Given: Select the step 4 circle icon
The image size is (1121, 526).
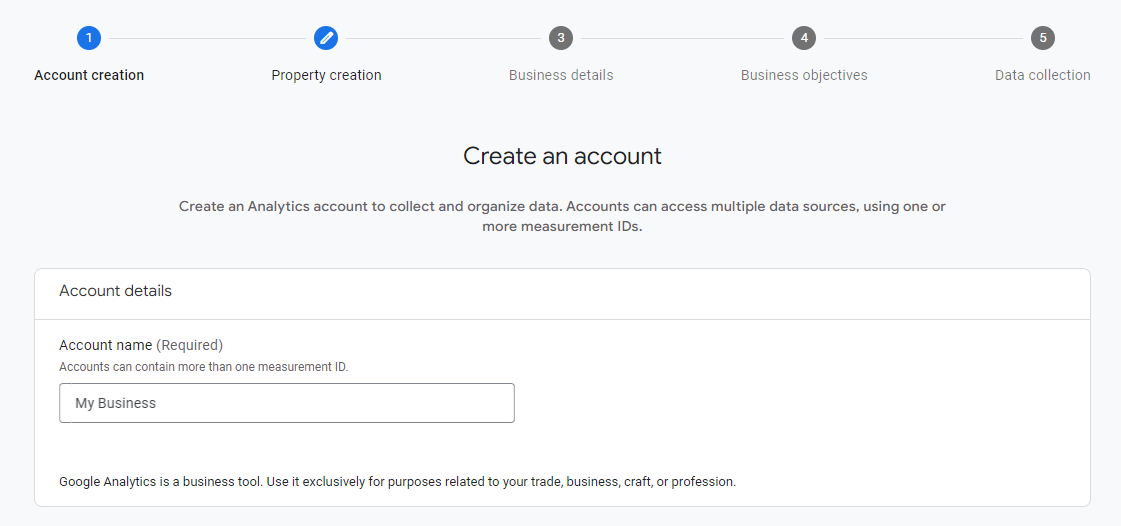Looking at the screenshot, I should click(804, 38).
